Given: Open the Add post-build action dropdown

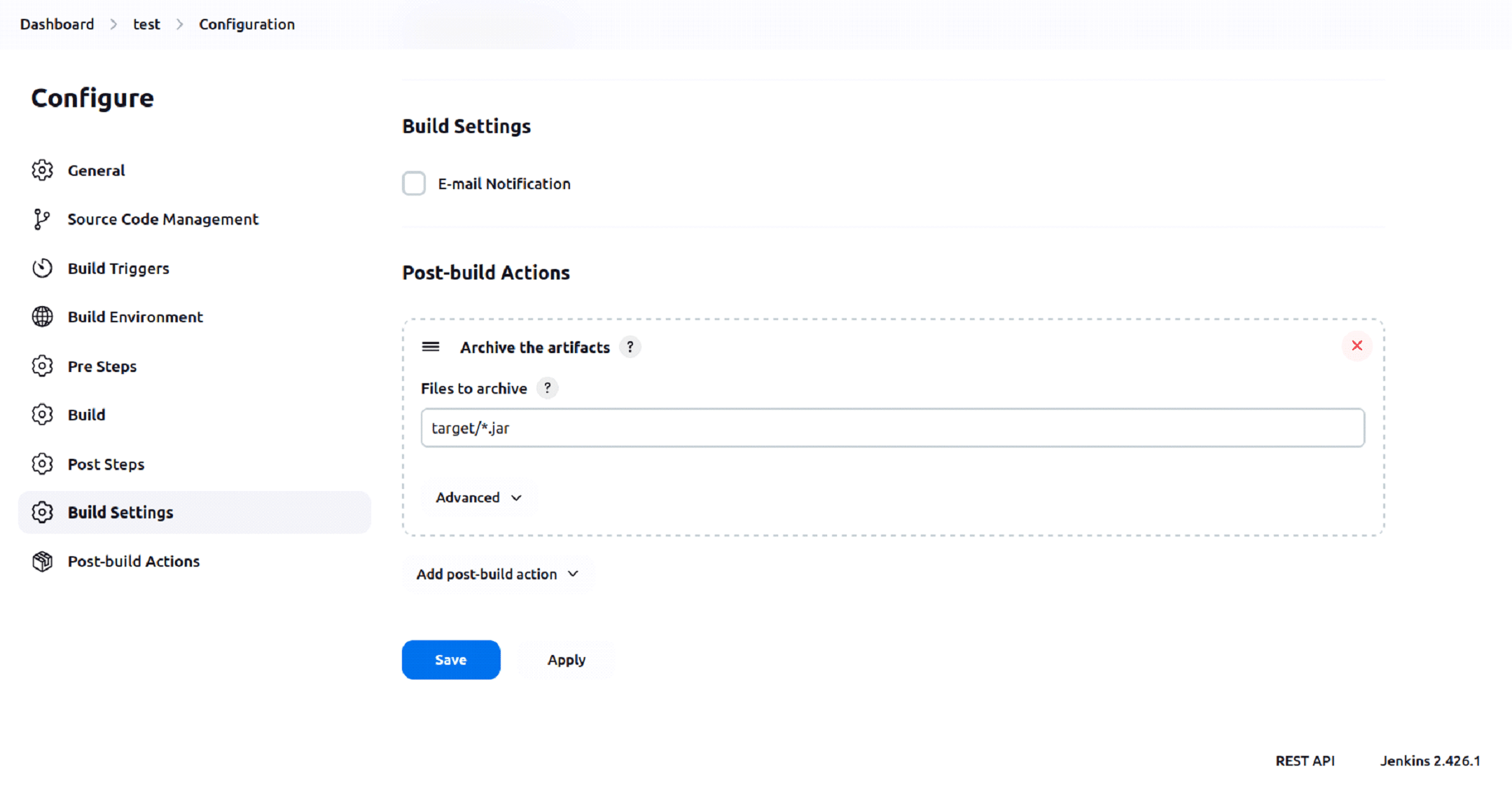Looking at the screenshot, I should point(497,574).
